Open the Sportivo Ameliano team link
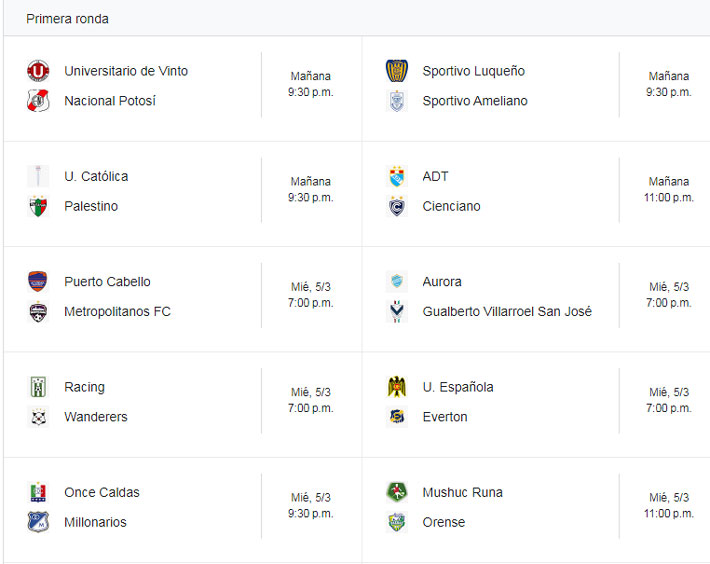This screenshot has width=710, height=564. pyautogui.click(x=475, y=101)
